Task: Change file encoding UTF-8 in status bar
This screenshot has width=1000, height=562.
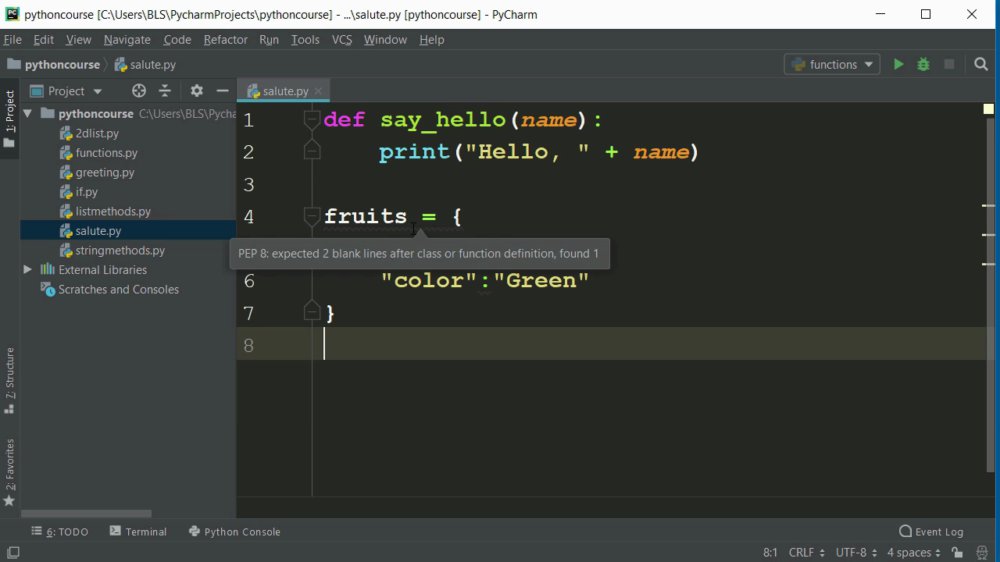Action: pyautogui.click(x=856, y=552)
